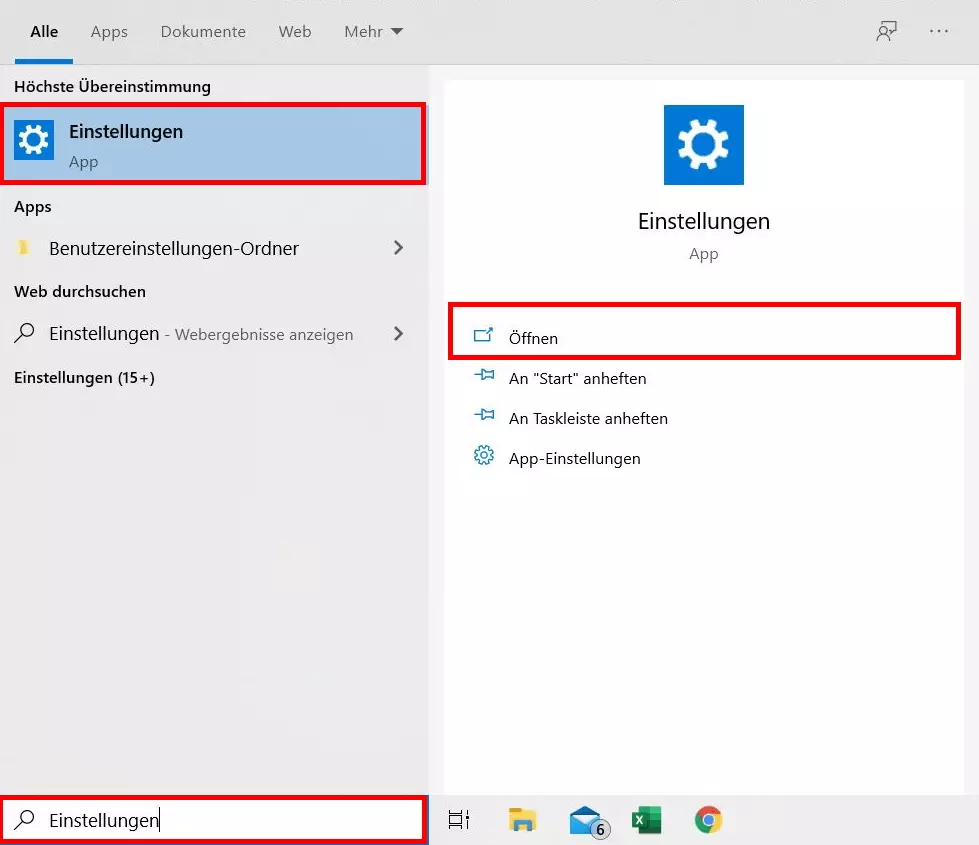Click the pin icon for Taskleiste
Viewport: 979px width, 845px height.
click(x=484, y=415)
